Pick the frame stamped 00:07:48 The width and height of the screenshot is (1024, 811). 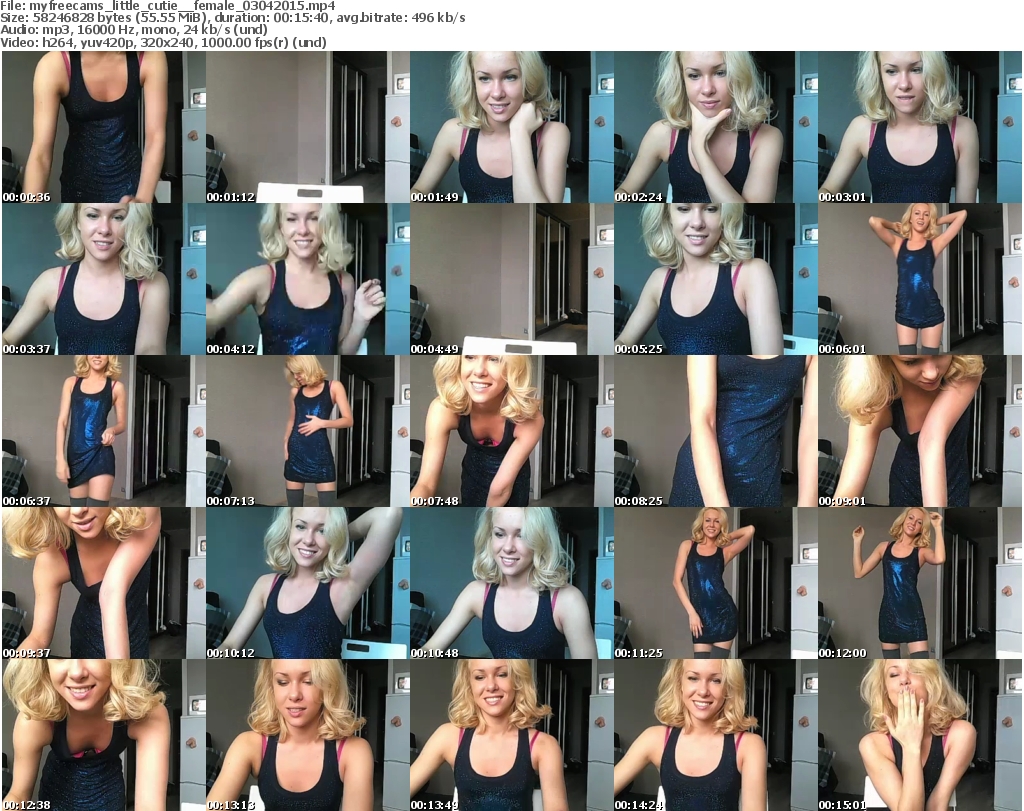[x=511, y=432]
